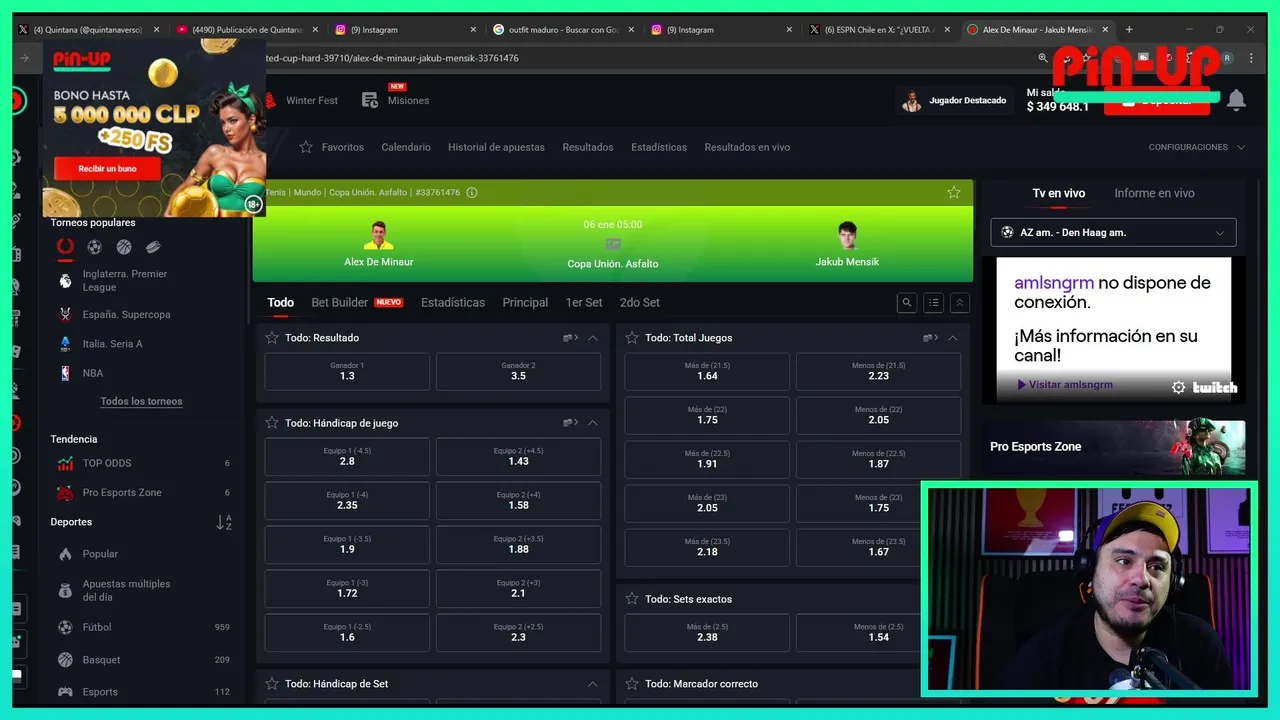Open the Tv en vivo tab
Screen dimensions: 1280x720
(1059, 193)
